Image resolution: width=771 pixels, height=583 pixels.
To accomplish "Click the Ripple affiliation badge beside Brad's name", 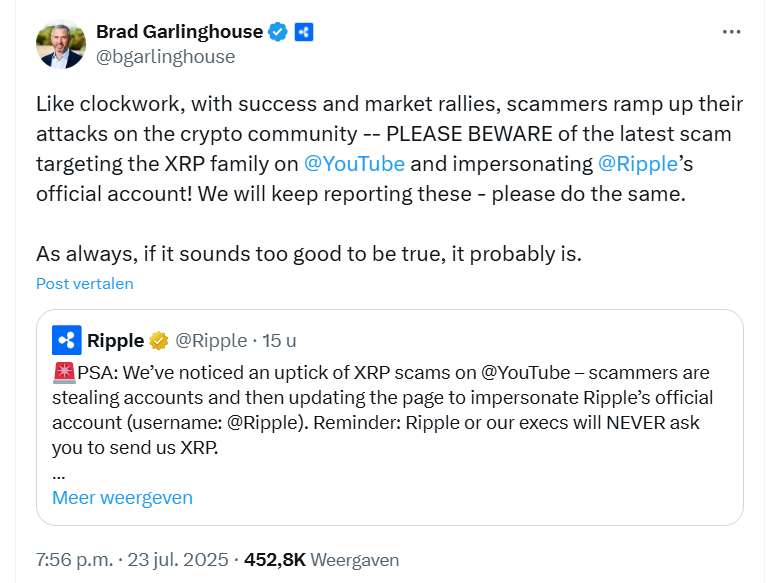I will coord(304,32).
